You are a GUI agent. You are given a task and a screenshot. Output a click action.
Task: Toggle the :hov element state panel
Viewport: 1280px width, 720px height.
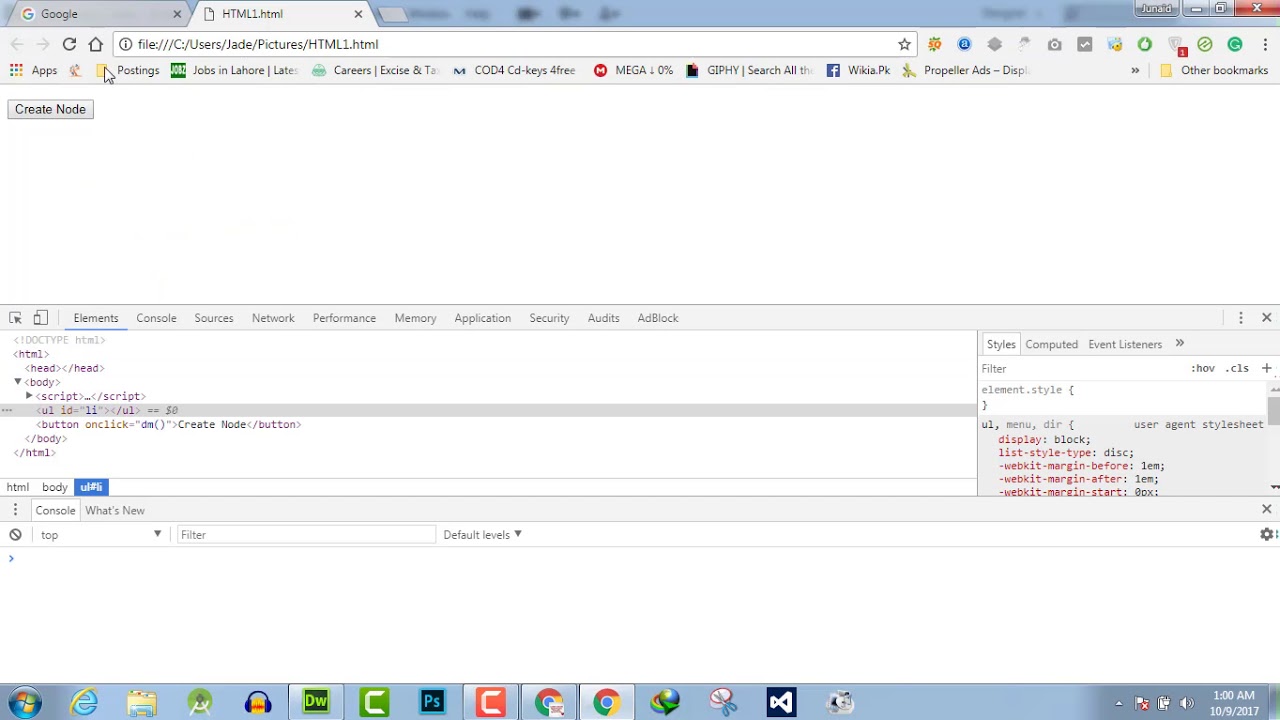click(1203, 368)
